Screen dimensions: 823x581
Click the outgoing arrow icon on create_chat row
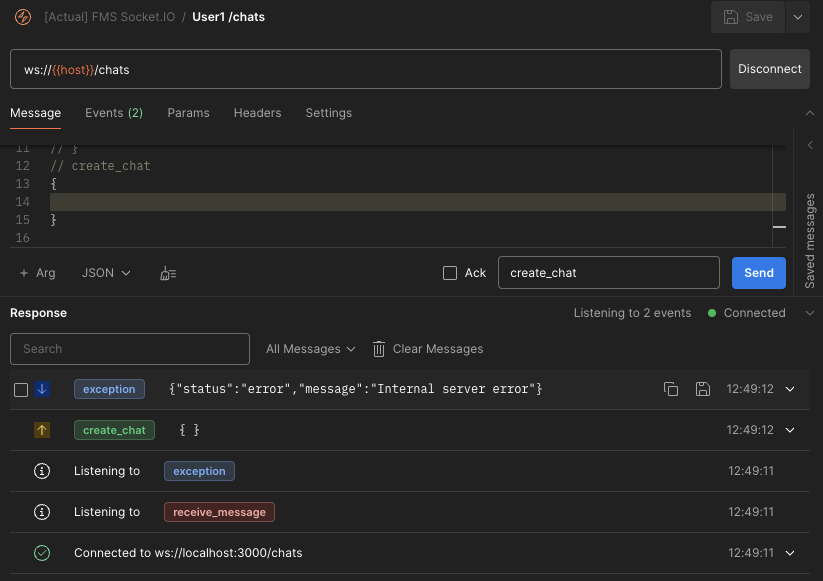(x=42, y=430)
